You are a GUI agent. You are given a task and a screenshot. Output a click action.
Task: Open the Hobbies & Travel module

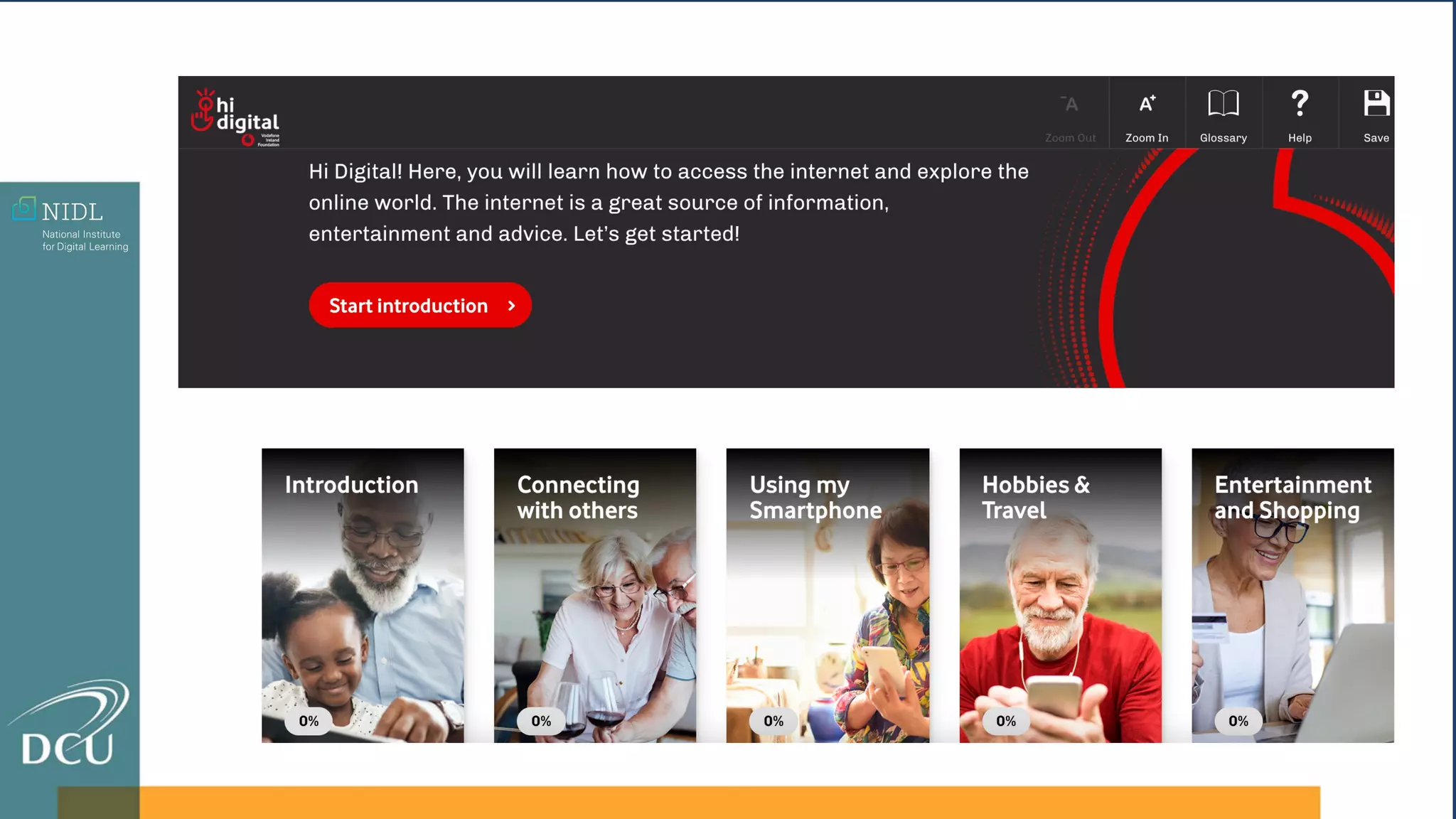pyautogui.click(x=1061, y=596)
